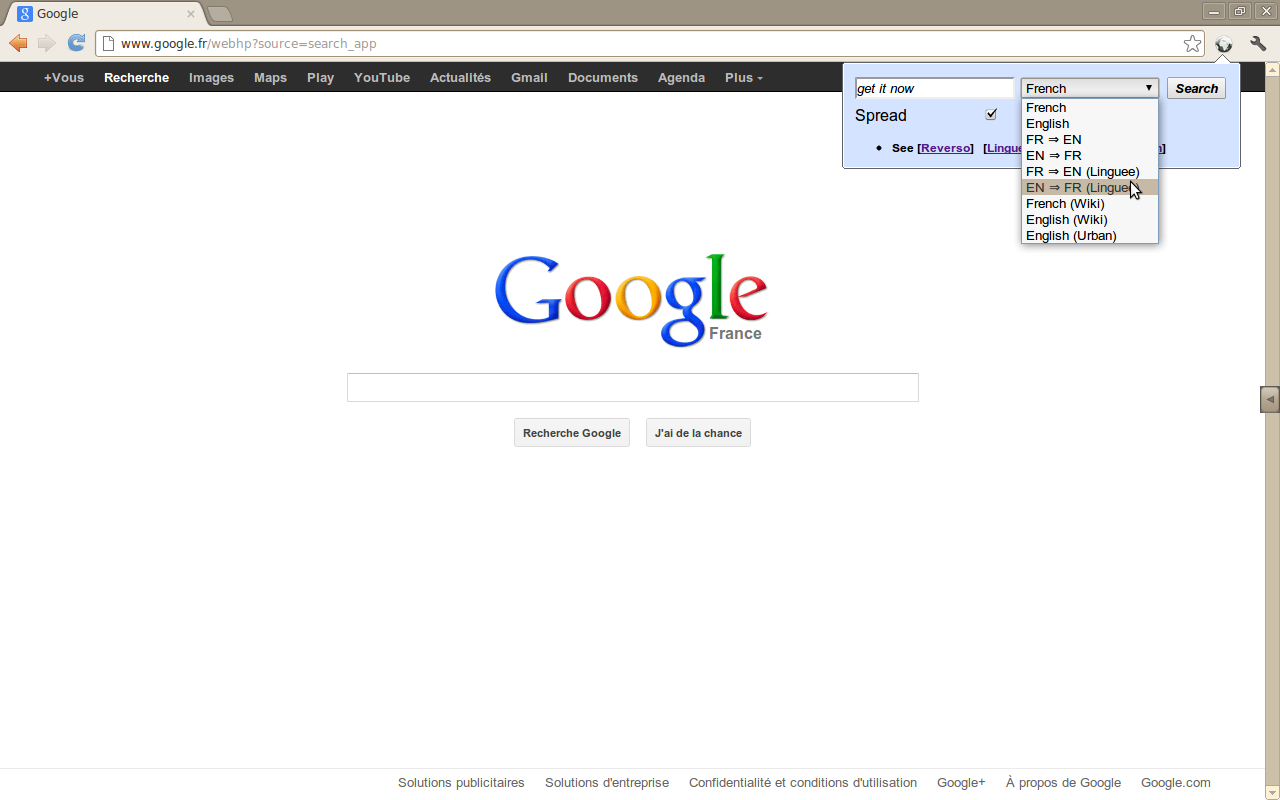Click the back navigation arrow
This screenshot has height=800, width=1280.
pos(18,43)
